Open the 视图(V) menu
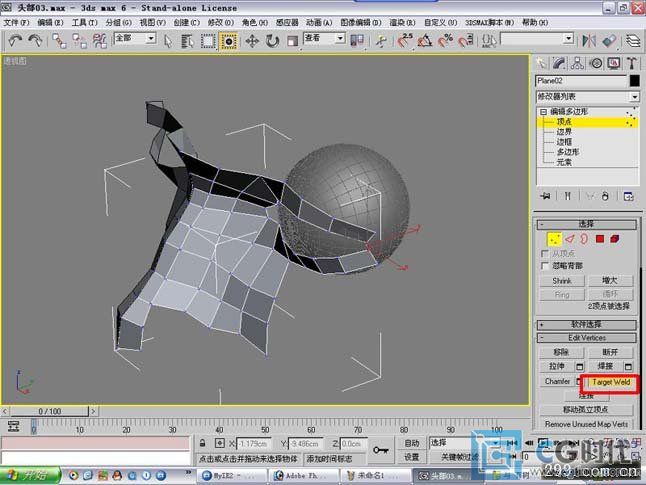Image resolution: width=646 pixels, height=485 pixels. point(152,23)
